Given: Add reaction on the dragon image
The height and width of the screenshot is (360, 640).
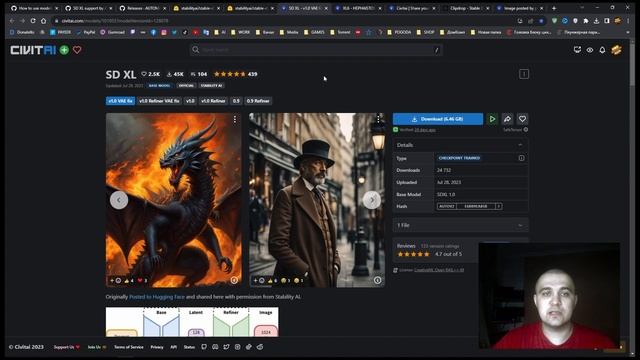Looking at the screenshot, I should click(115, 280).
